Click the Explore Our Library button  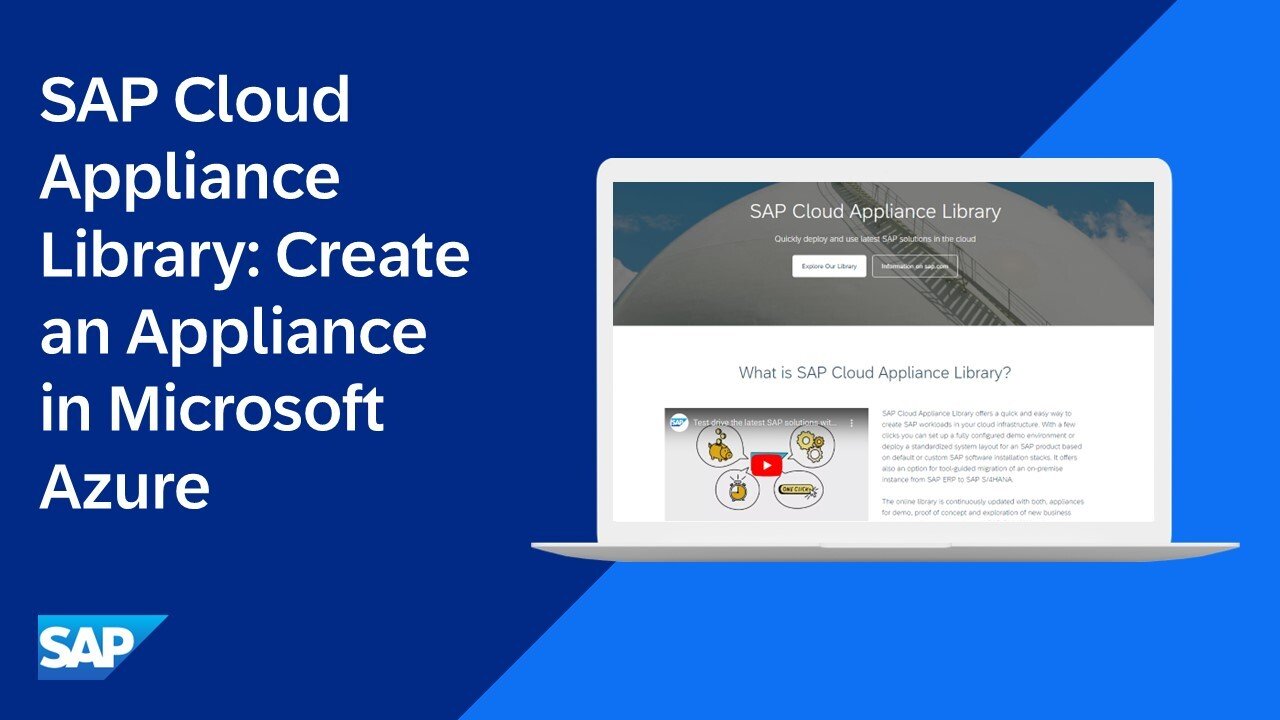click(x=829, y=266)
